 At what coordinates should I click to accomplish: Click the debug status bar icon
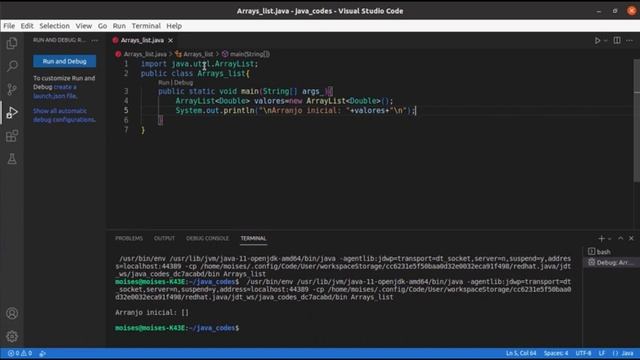(42, 353)
